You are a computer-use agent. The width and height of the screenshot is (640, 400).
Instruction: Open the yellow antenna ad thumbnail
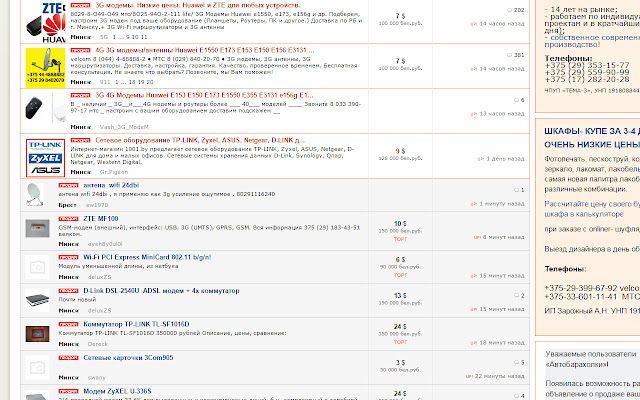click(45, 67)
